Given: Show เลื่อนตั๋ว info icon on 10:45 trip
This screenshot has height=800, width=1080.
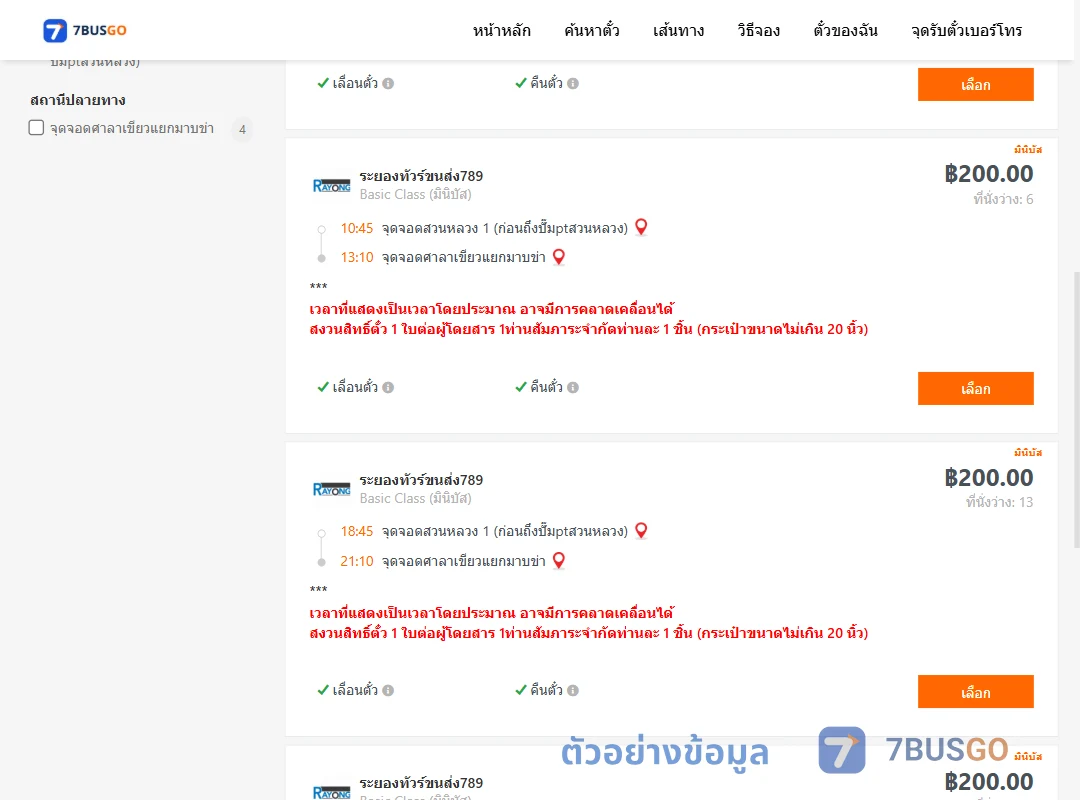Looking at the screenshot, I should click(x=388, y=387).
